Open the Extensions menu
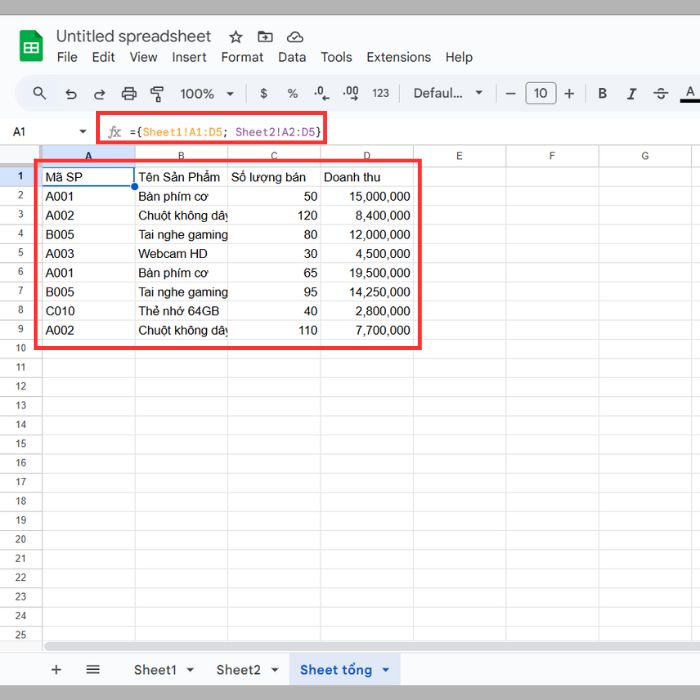700x700 pixels. (399, 57)
